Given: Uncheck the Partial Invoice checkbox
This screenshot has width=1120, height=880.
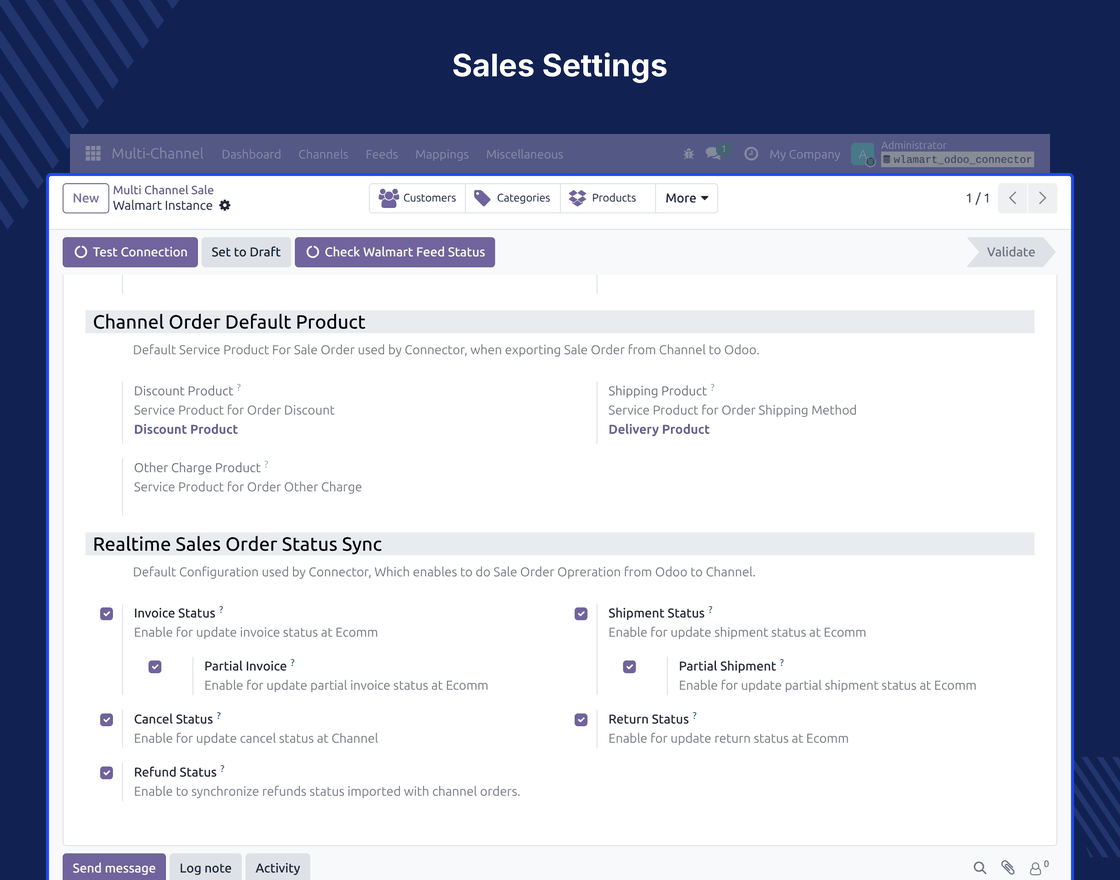Looking at the screenshot, I should [155, 666].
